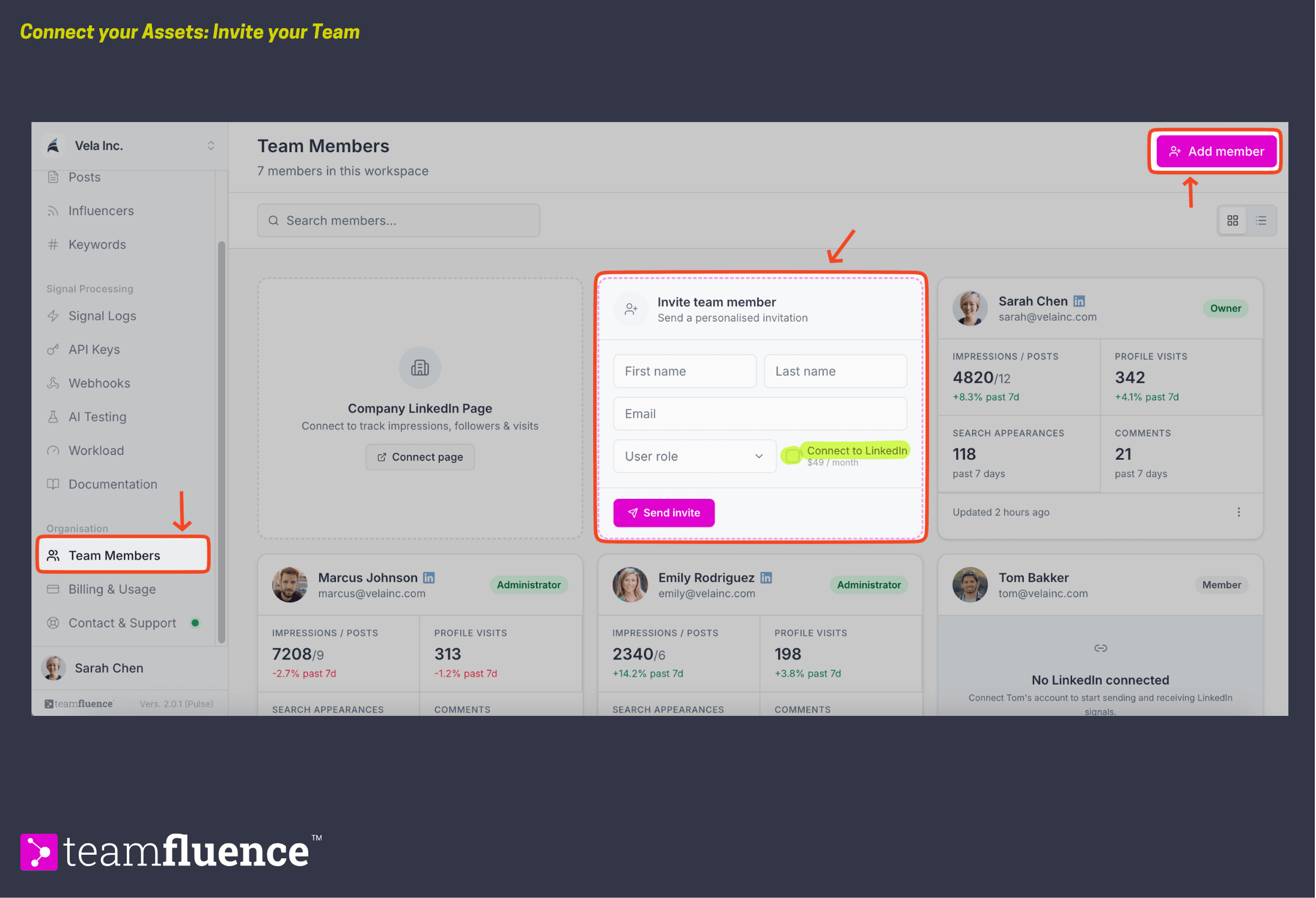Expand the Vela Inc. workspace switcher chevron
The width and height of the screenshot is (1316, 898).
coord(211,145)
